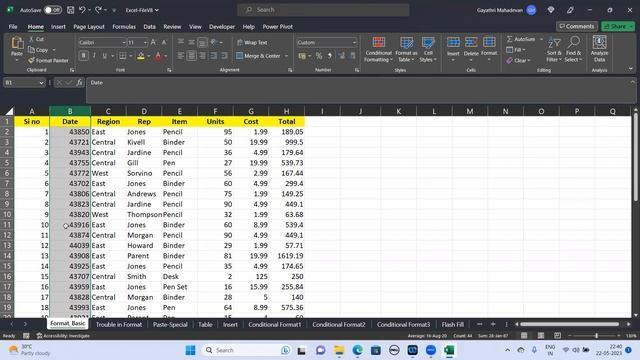Image resolution: width=640 pixels, height=360 pixels.
Task: Switch to the Flash Fill sheet tab
Action: [453, 324]
